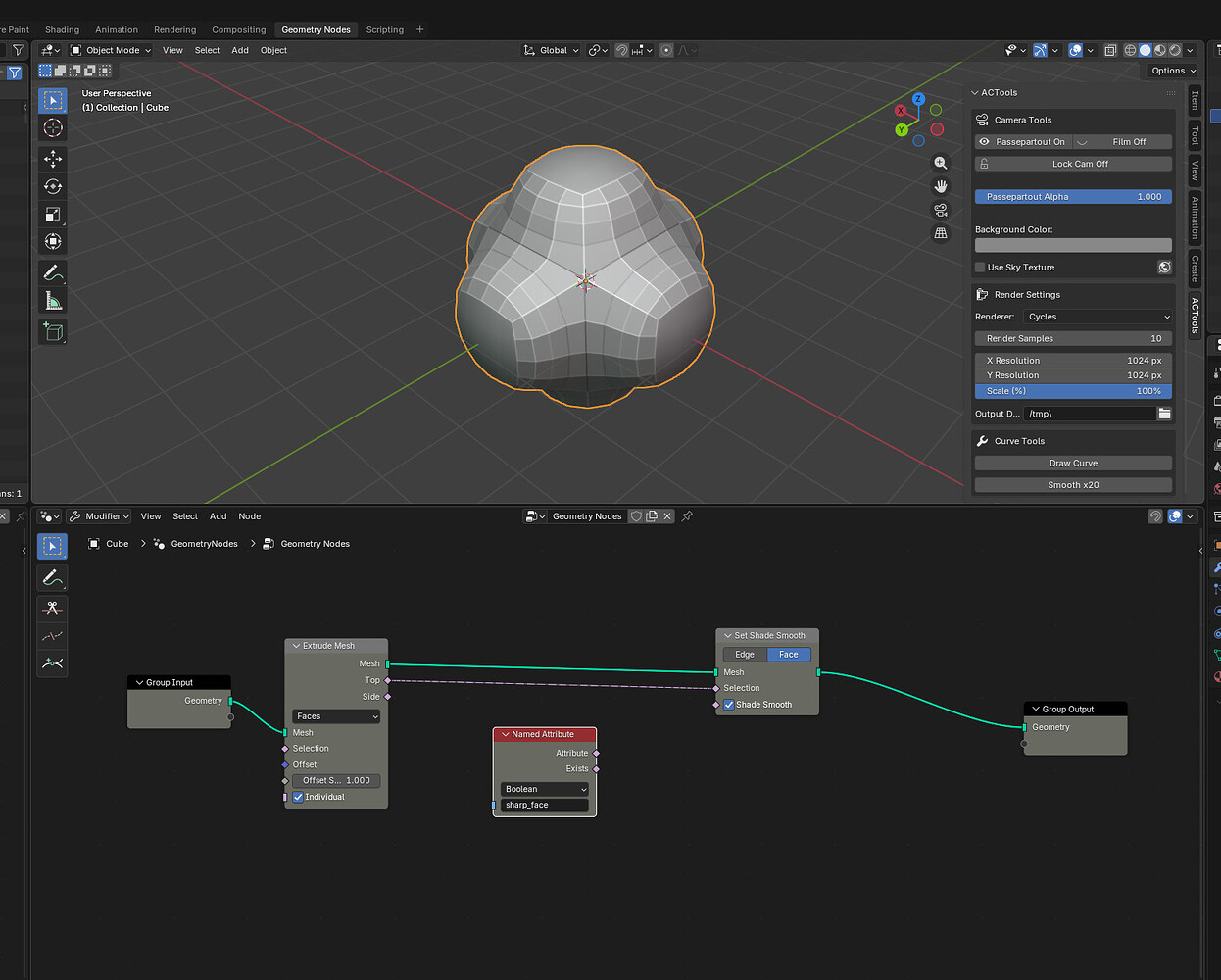Image resolution: width=1221 pixels, height=980 pixels.
Task: Choose the Scale tool
Action: pyautogui.click(x=53, y=214)
